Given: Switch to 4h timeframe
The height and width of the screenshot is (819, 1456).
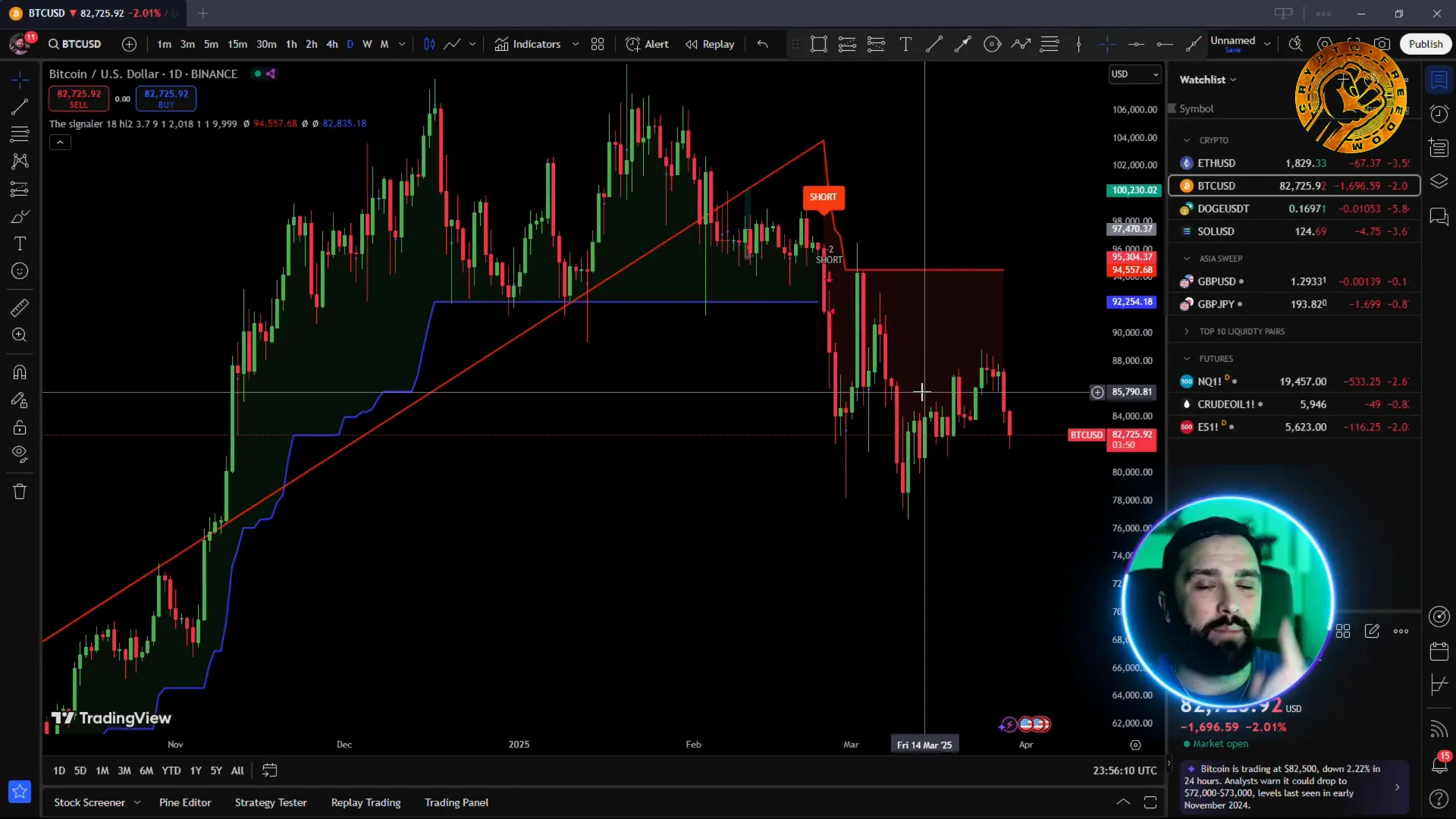Looking at the screenshot, I should click(332, 44).
